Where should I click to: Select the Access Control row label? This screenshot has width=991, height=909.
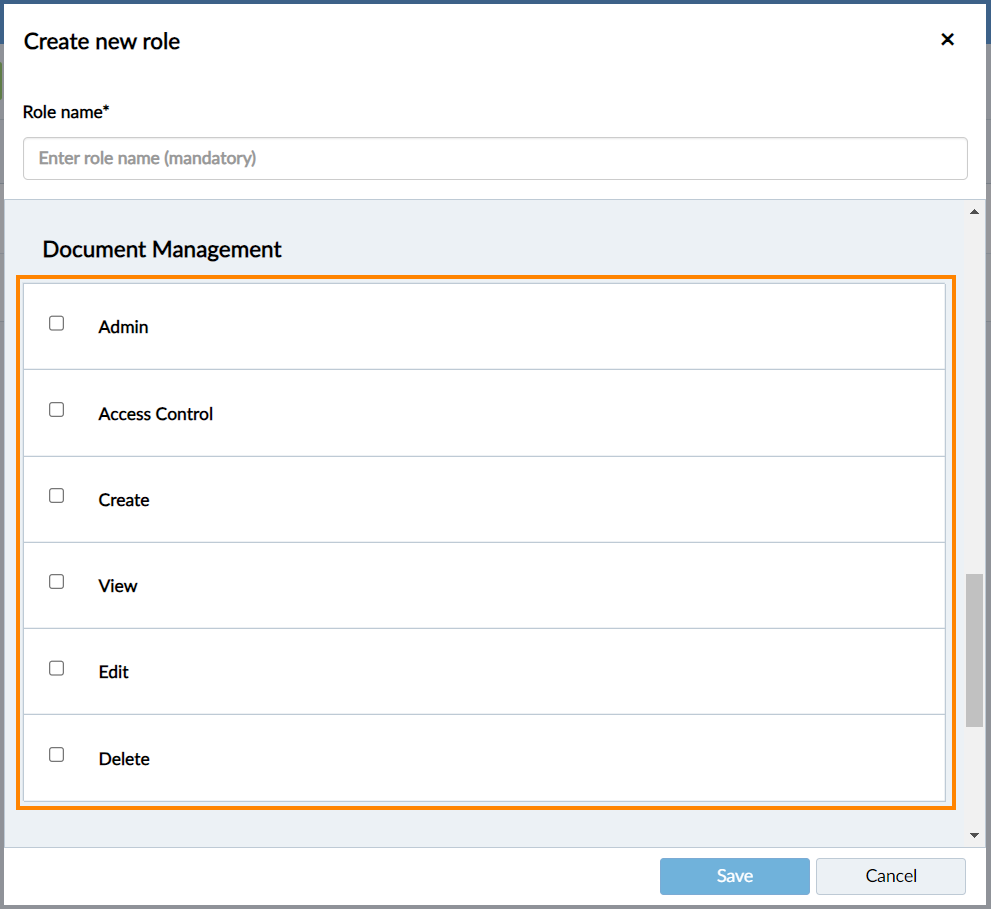tap(155, 413)
